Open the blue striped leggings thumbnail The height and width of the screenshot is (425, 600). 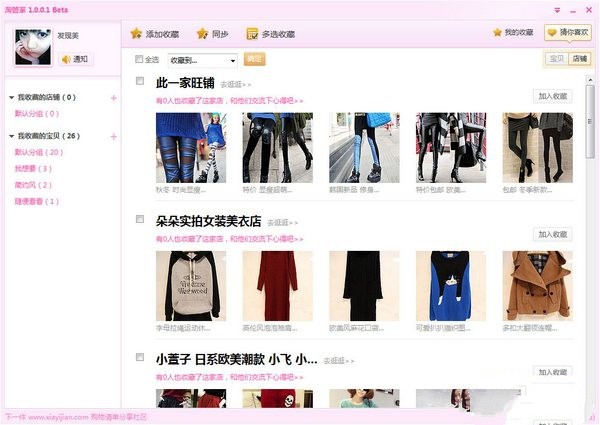[191, 148]
